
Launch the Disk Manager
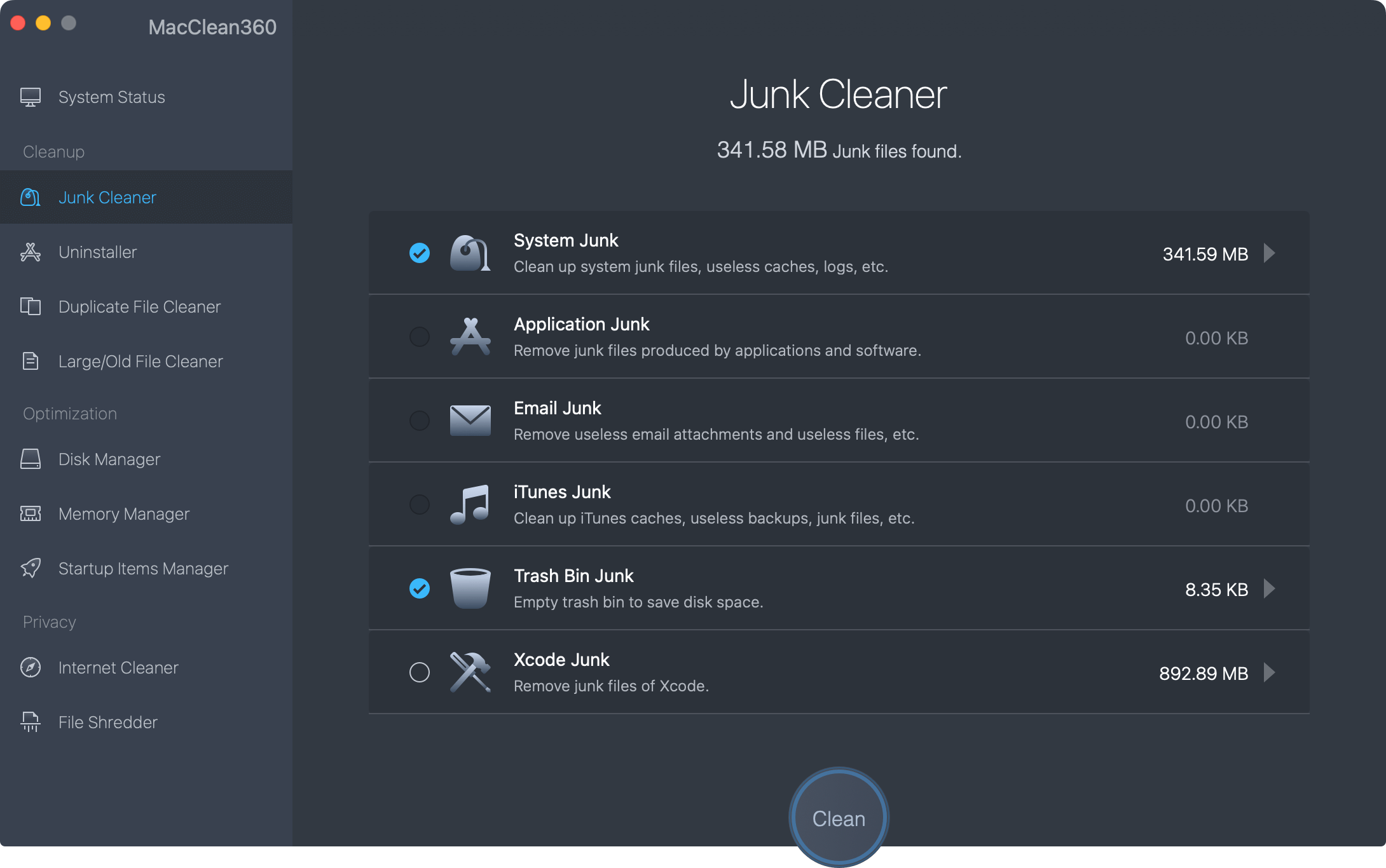[x=109, y=459]
